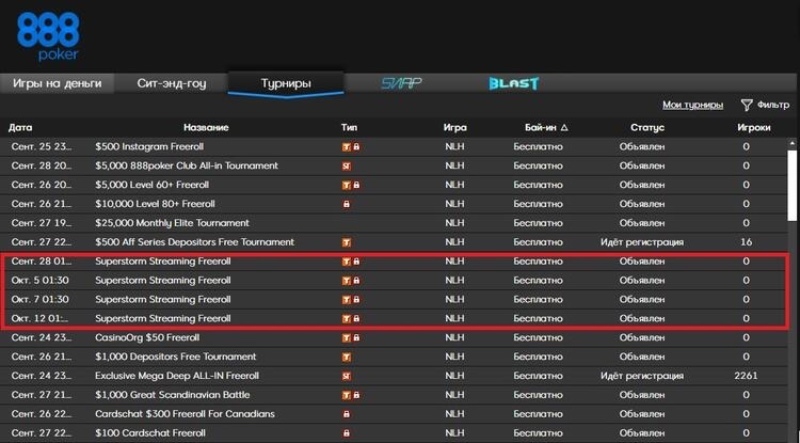Click the tournament list scrollbar thumb
This screenshot has width=800, height=443.
click(792, 185)
